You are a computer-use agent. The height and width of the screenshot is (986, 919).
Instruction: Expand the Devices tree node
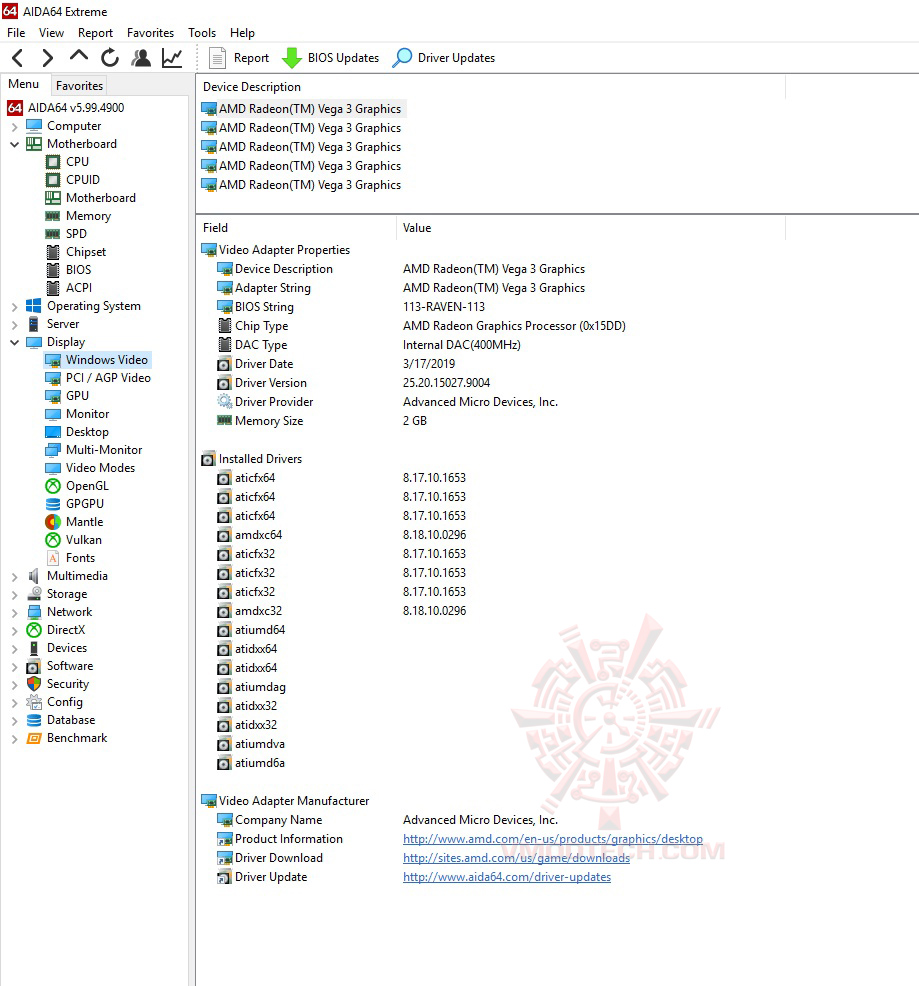point(14,648)
